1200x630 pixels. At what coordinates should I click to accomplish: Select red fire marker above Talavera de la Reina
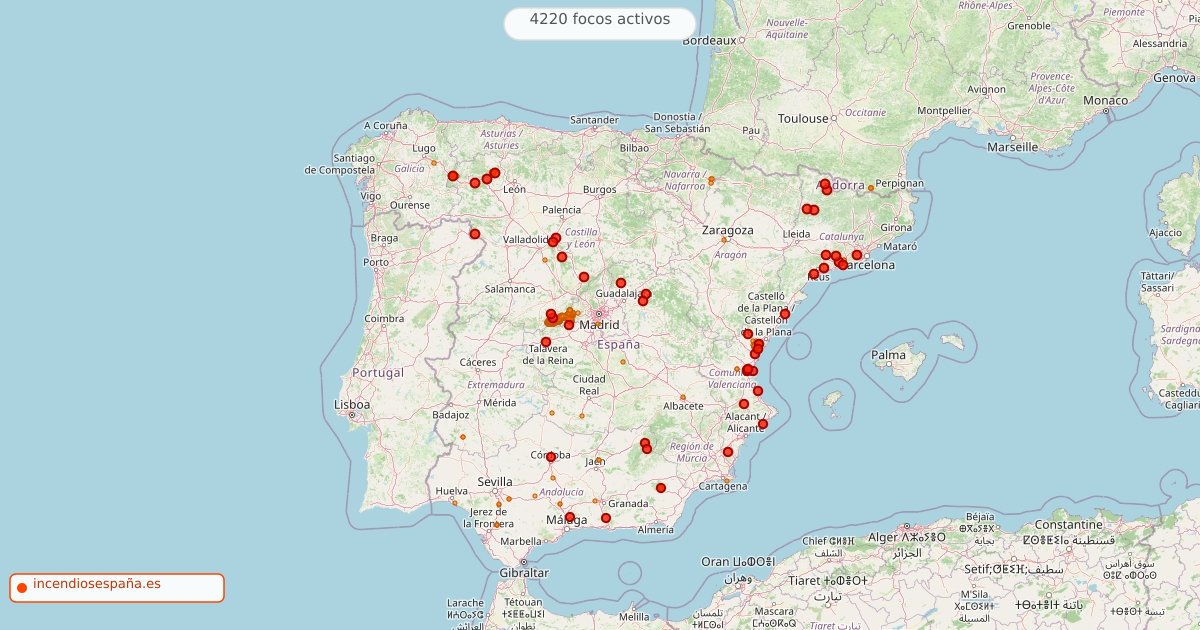point(546,342)
